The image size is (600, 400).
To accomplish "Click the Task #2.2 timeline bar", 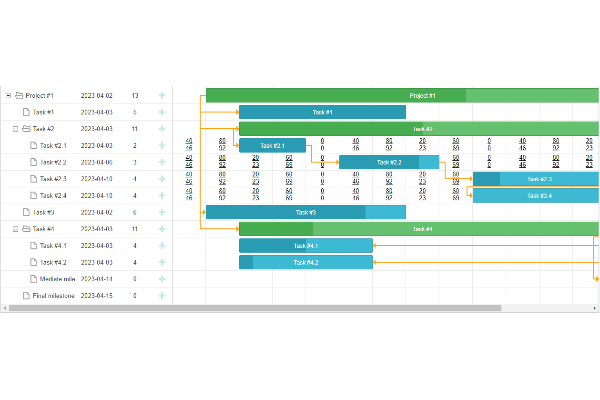I will pos(388,162).
